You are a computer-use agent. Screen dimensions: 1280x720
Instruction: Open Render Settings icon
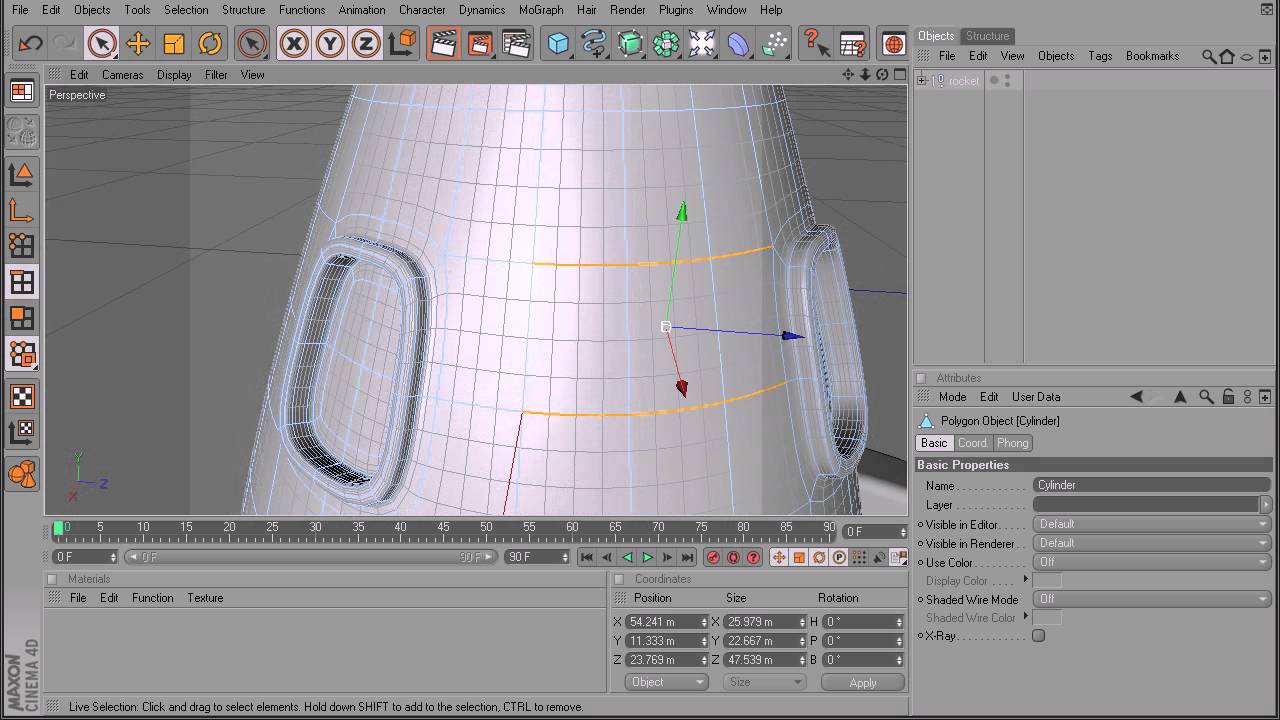[x=516, y=43]
